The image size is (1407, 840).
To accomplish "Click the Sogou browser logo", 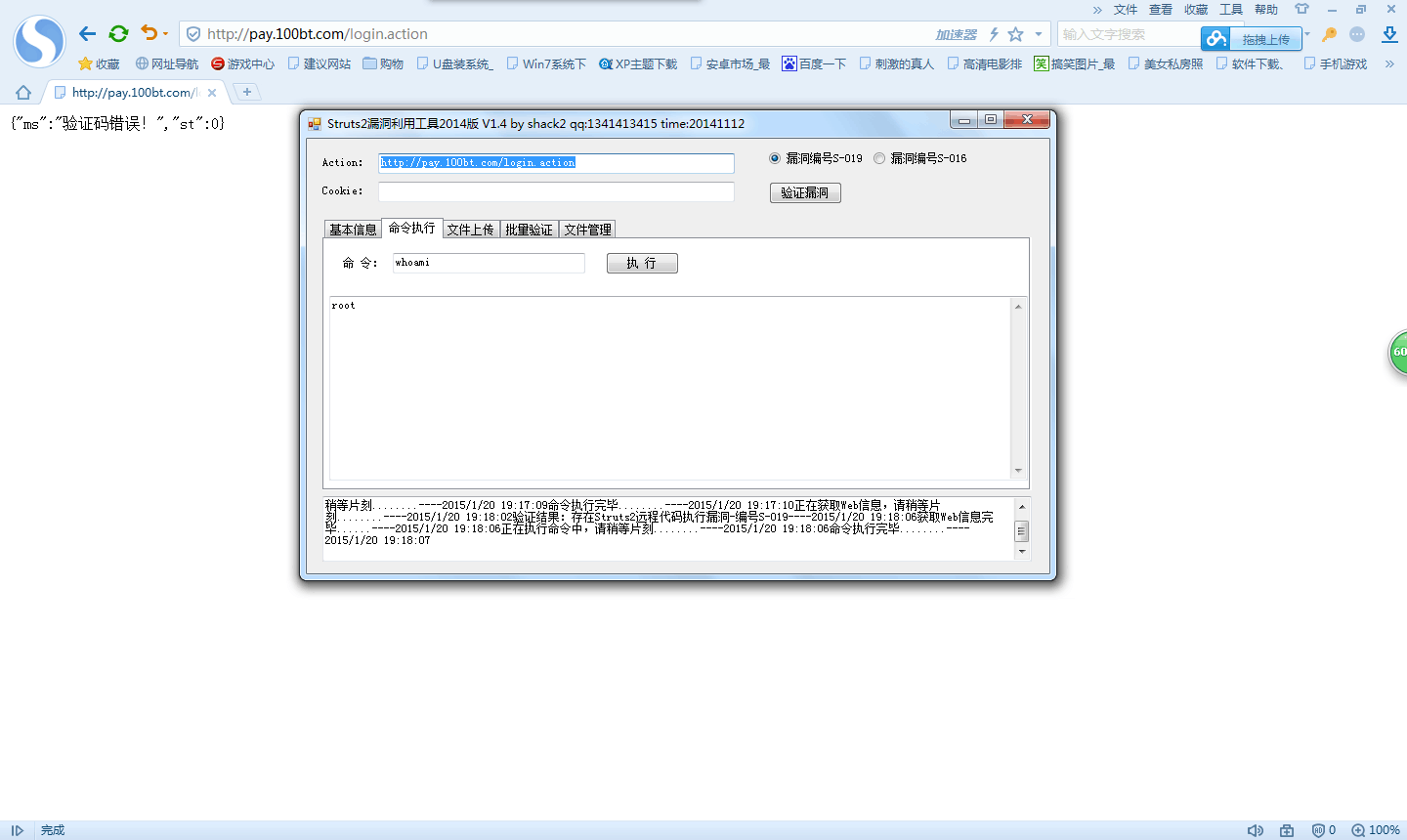I will click(39, 42).
